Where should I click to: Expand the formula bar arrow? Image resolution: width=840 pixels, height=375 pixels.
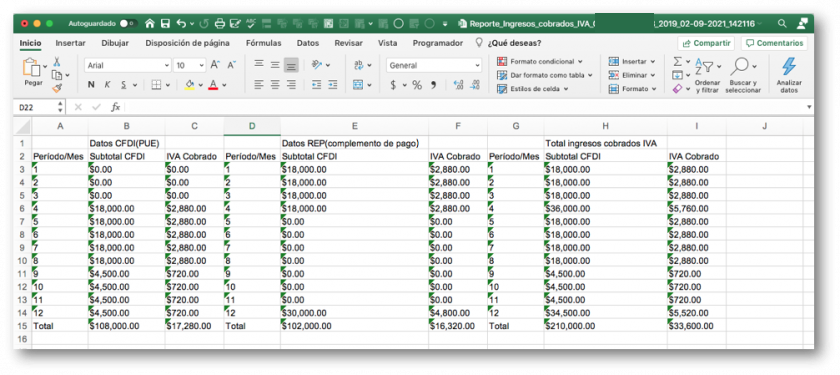point(808,107)
